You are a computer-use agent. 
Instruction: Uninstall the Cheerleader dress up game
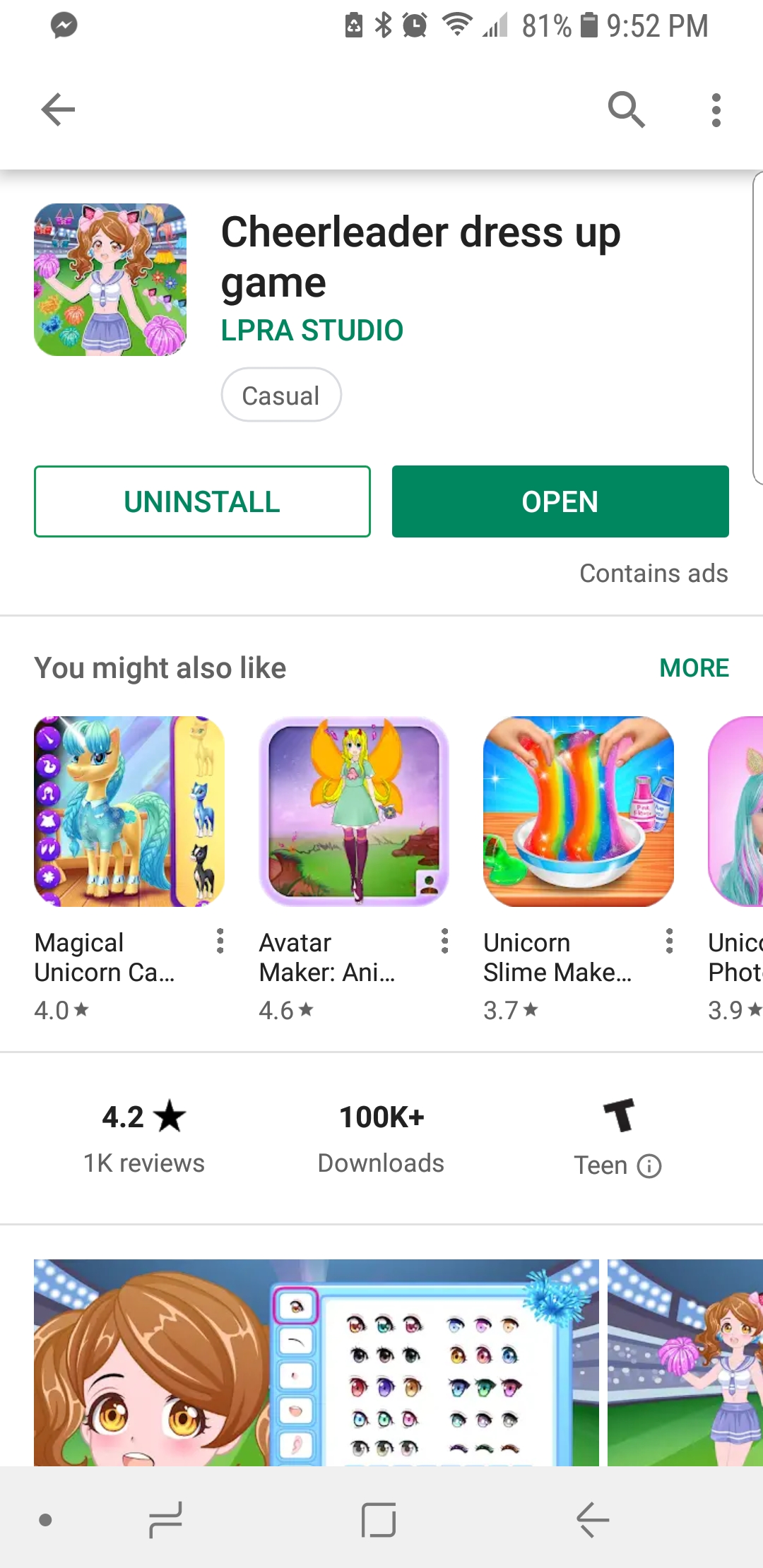click(202, 501)
